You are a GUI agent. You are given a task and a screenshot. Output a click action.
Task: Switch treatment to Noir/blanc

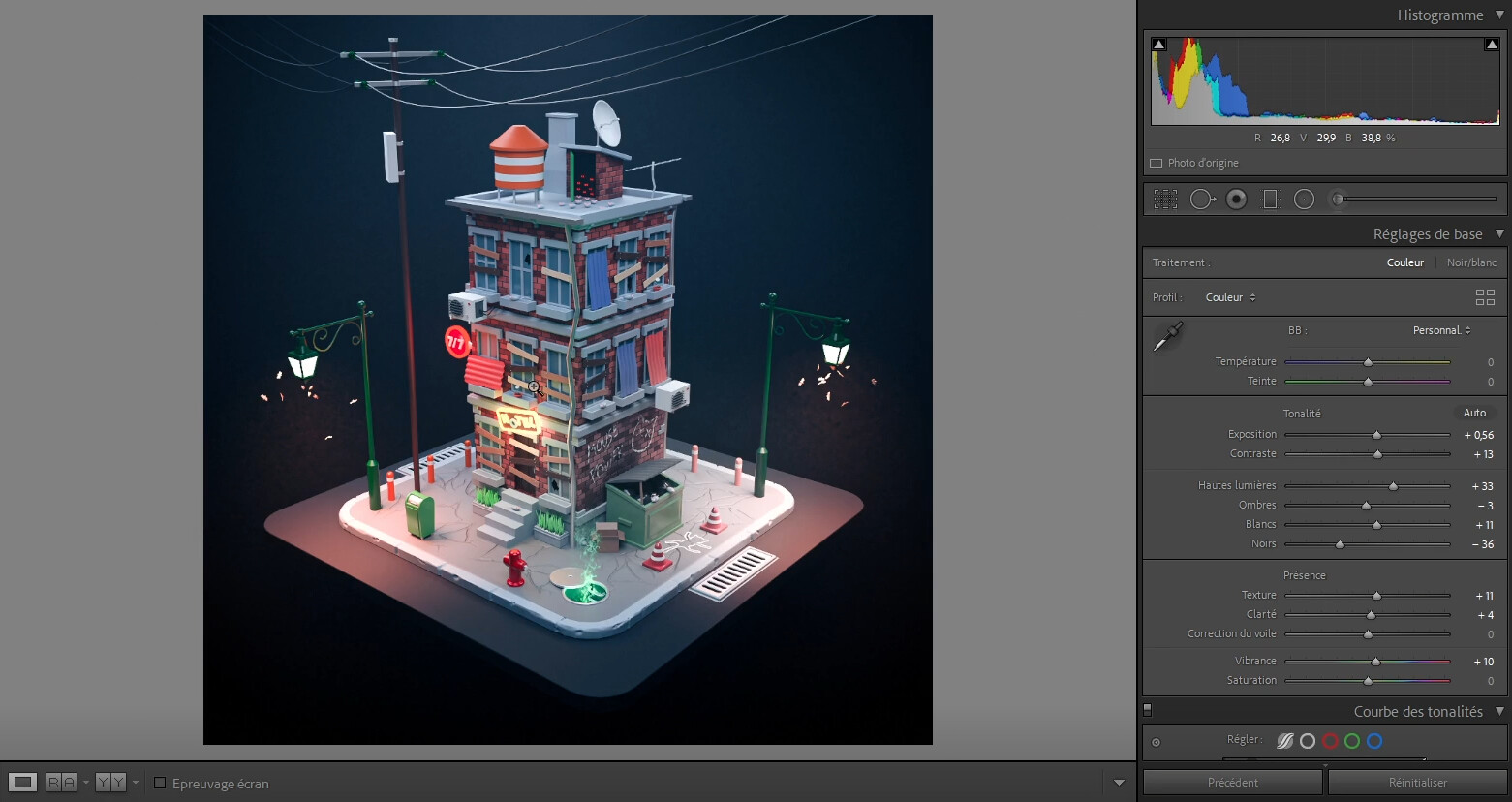tap(1470, 262)
